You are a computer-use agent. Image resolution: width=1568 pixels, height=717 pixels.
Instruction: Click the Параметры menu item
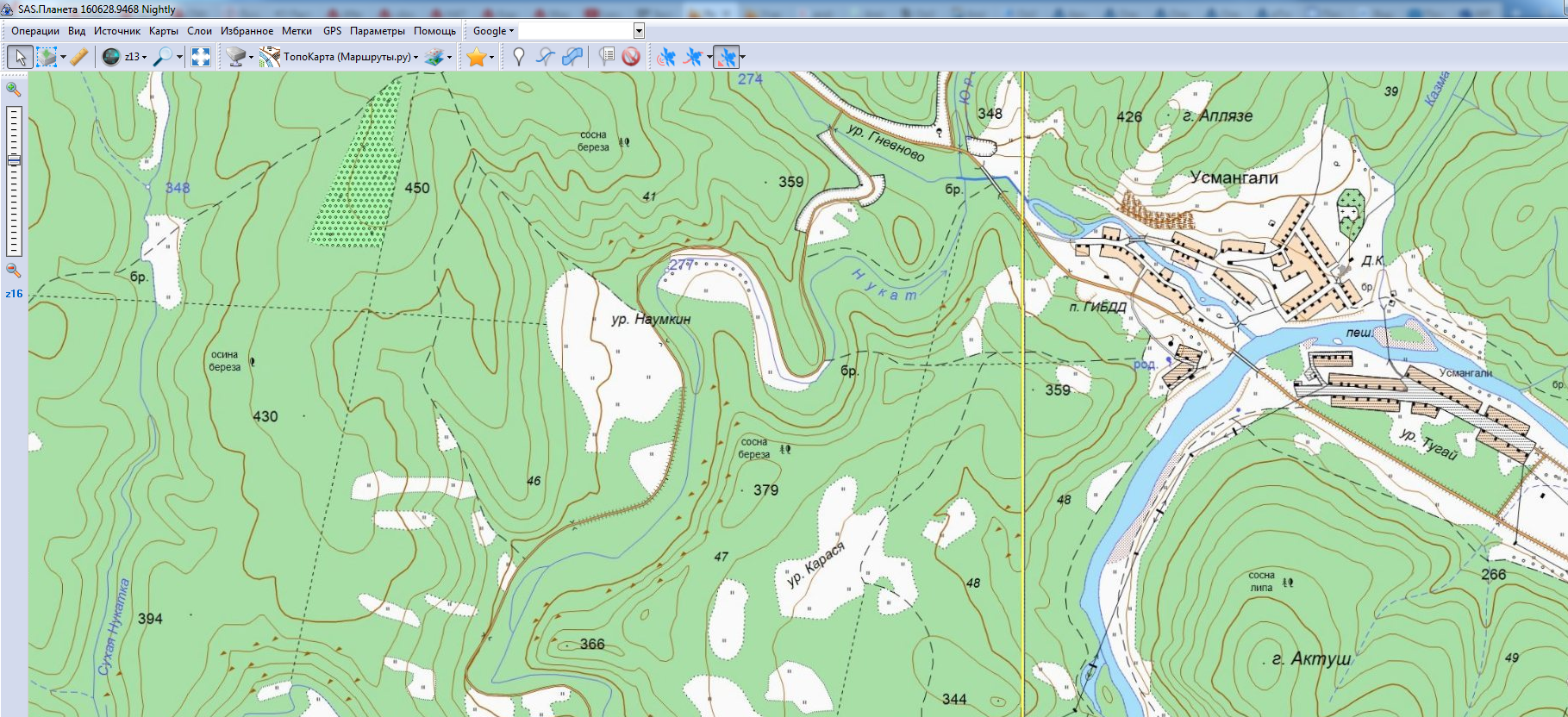point(377,31)
